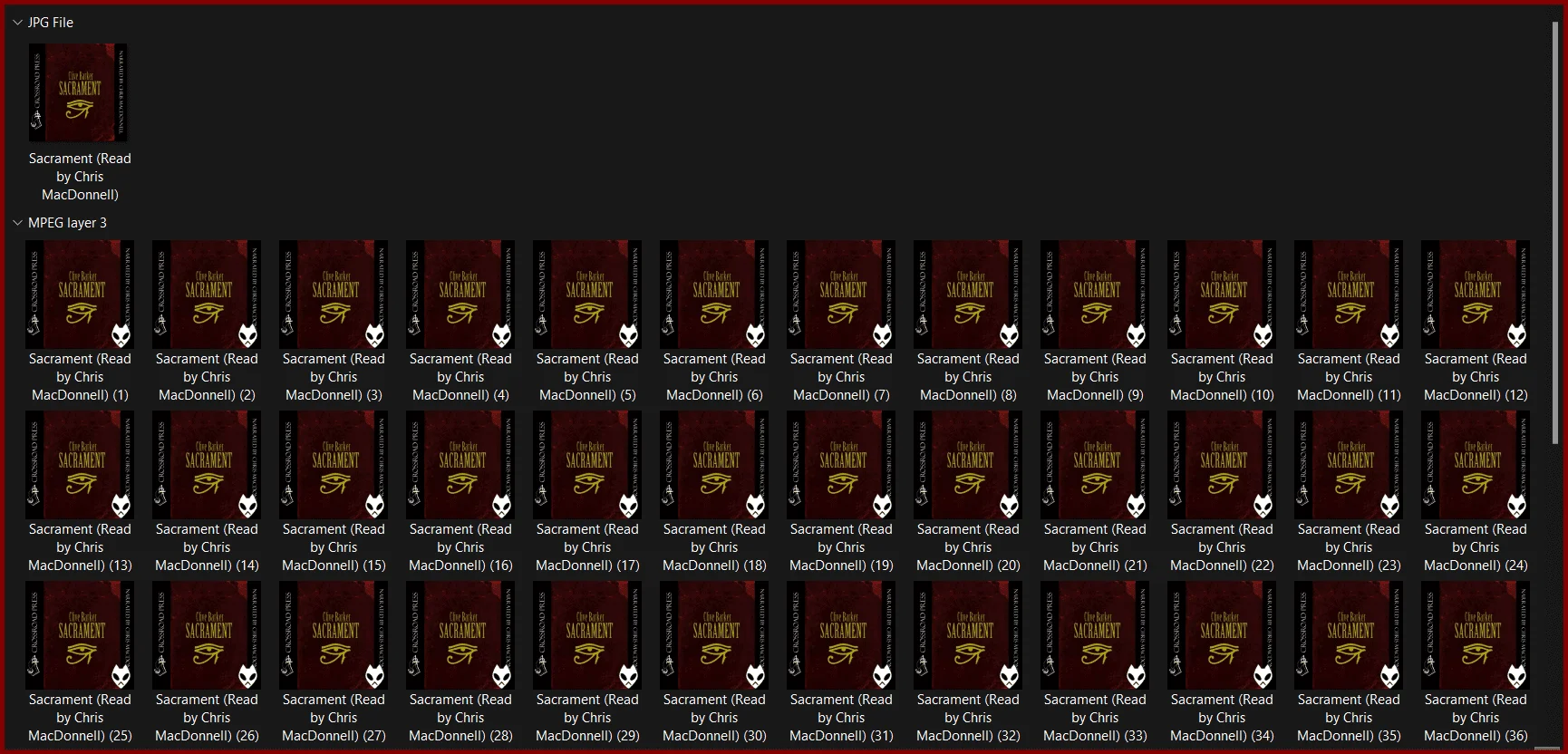Click file name label ending in (29)
This screenshot has height=754, width=1568.
coord(587,718)
